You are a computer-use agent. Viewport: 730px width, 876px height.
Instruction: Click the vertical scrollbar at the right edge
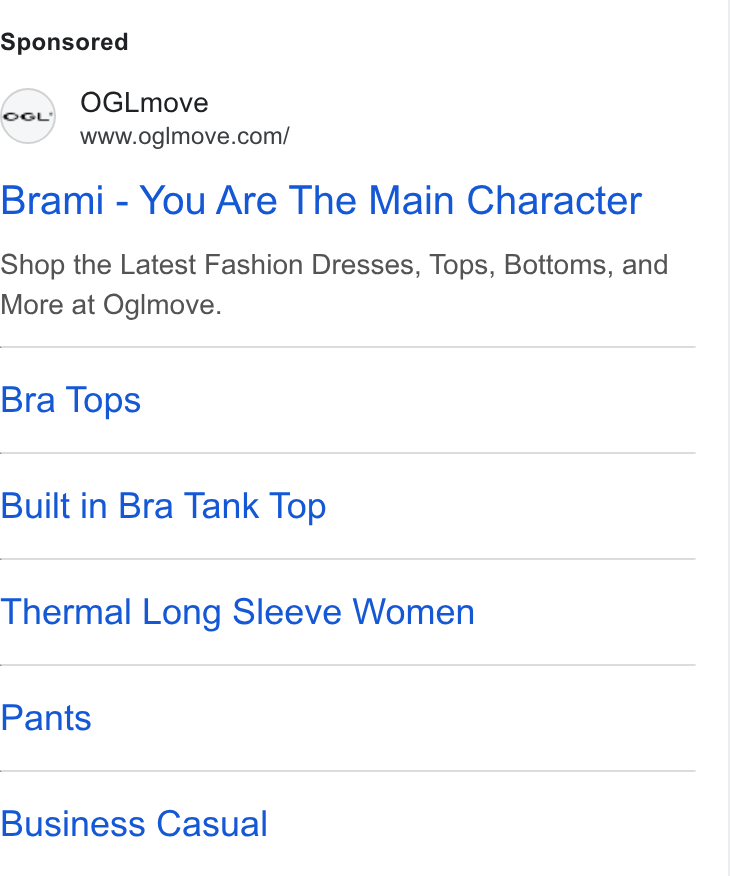[x=728, y=438]
